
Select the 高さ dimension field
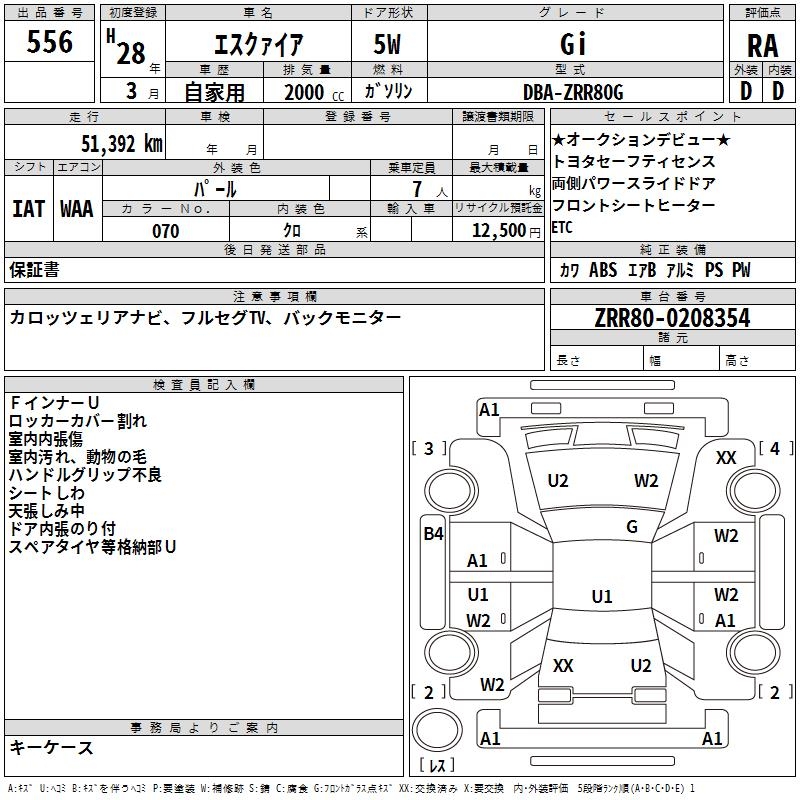pyautogui.click(x=757, y=359)
